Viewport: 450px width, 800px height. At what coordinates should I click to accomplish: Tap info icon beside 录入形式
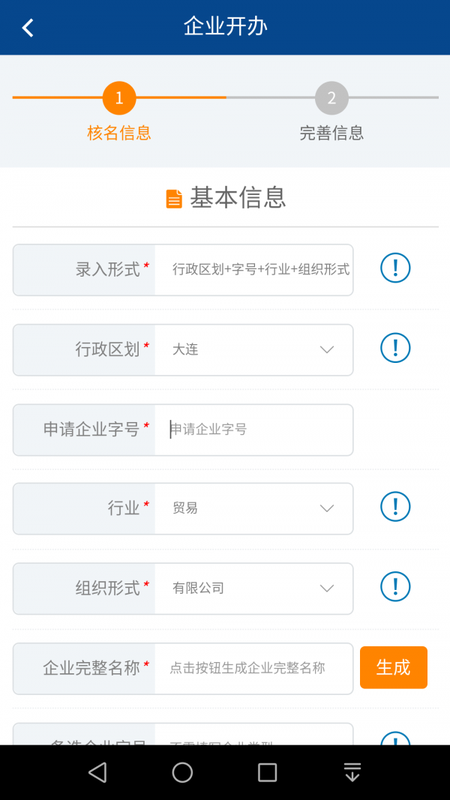(395, 267)
